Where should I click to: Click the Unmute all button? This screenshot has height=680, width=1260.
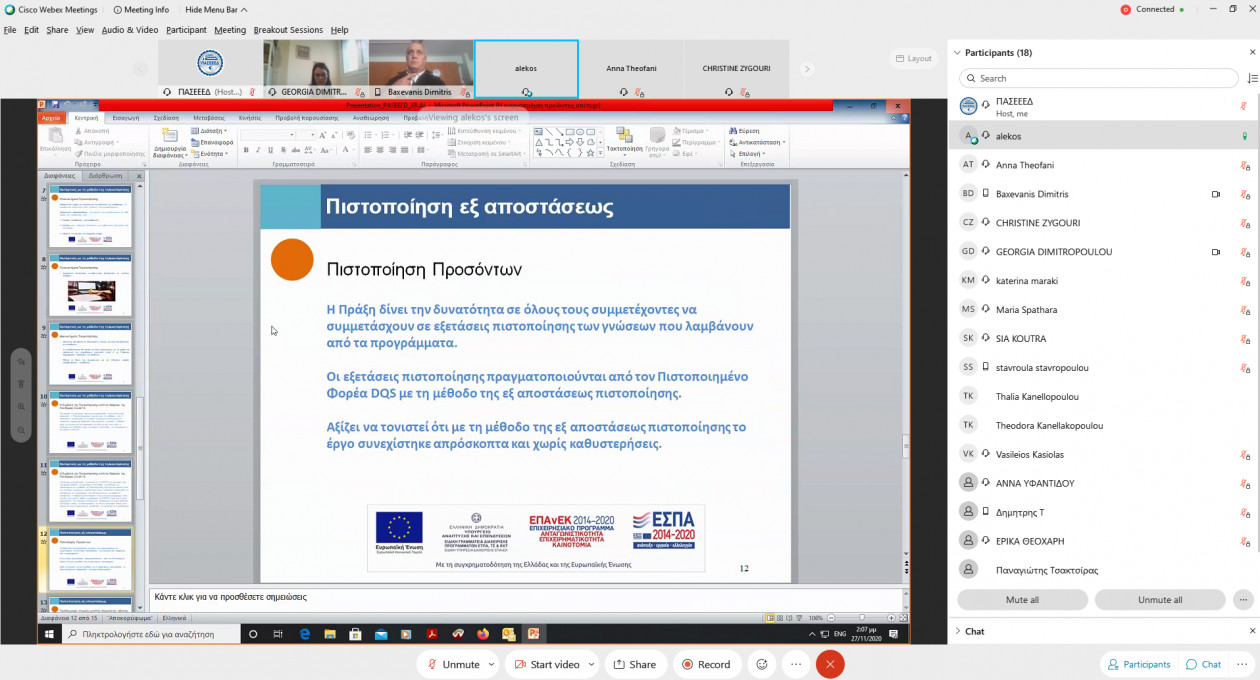1160,600
